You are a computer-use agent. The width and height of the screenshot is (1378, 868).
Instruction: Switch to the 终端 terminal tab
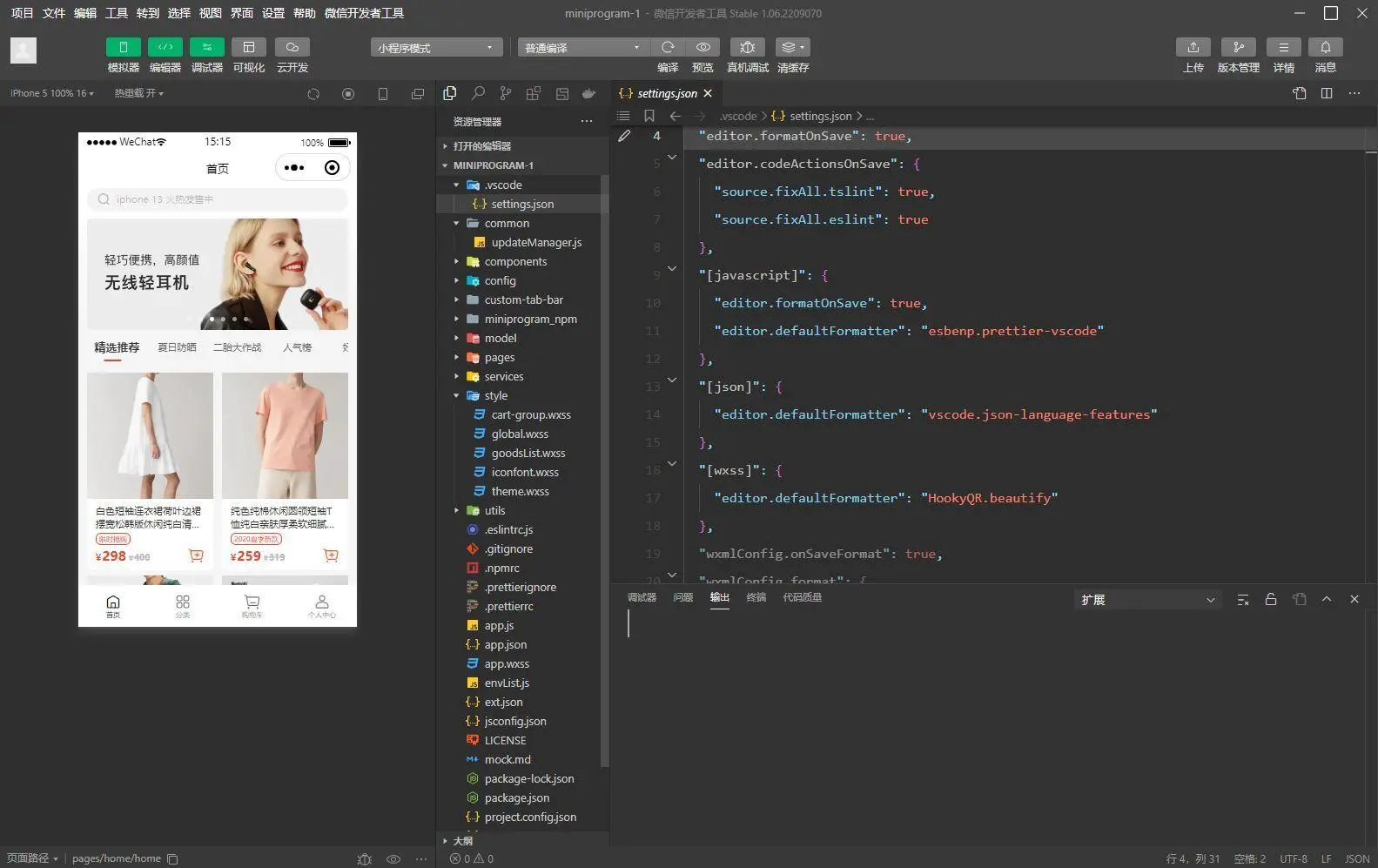point(756,597)
